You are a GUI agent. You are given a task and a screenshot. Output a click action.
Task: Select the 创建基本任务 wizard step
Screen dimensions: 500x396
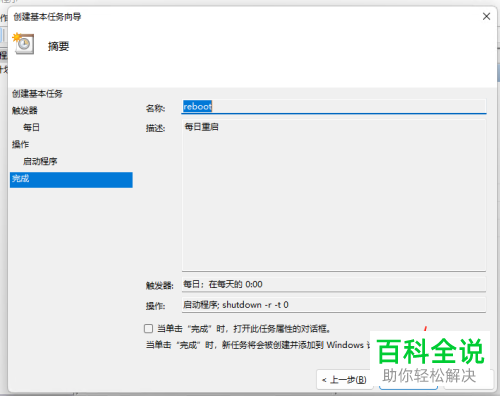(37, 94)
